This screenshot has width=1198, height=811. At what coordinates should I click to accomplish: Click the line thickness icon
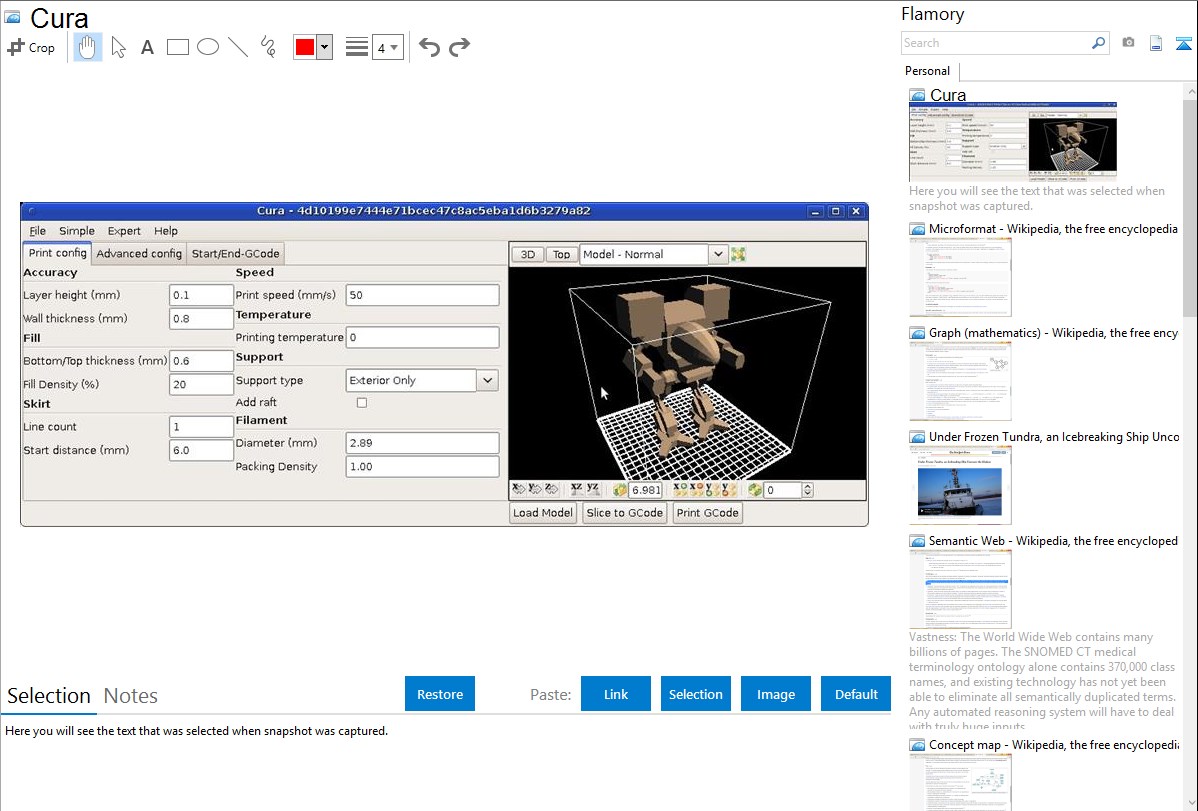click(356, 47)
